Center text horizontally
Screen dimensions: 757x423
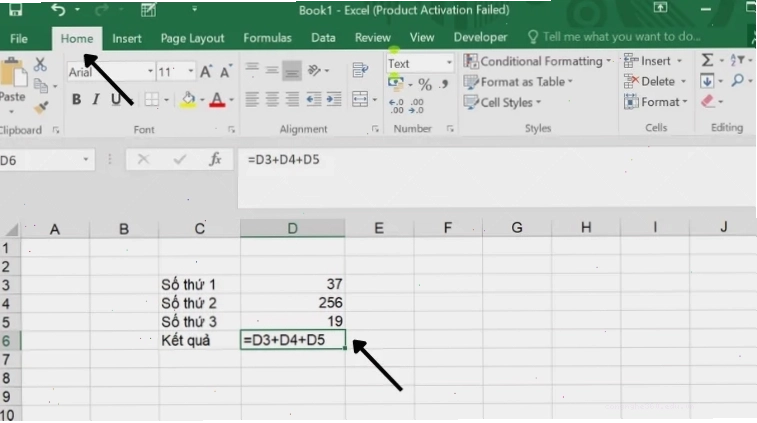[272, 99]
